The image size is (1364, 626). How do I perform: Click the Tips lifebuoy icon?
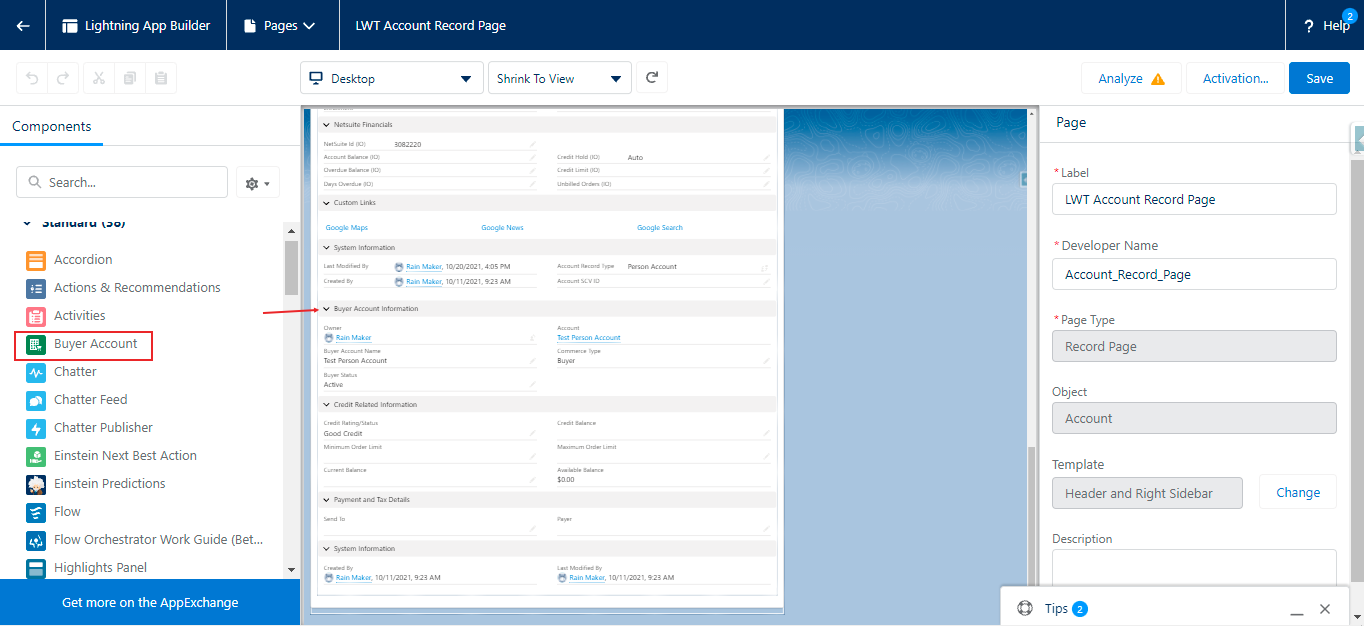click(1025, 609)
